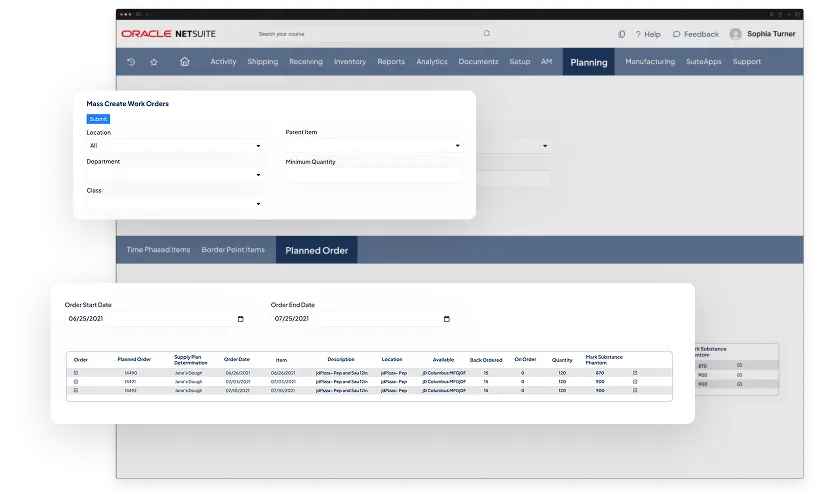Open the Manufacturing menu

pyautogui.click(x=650, y=62)
